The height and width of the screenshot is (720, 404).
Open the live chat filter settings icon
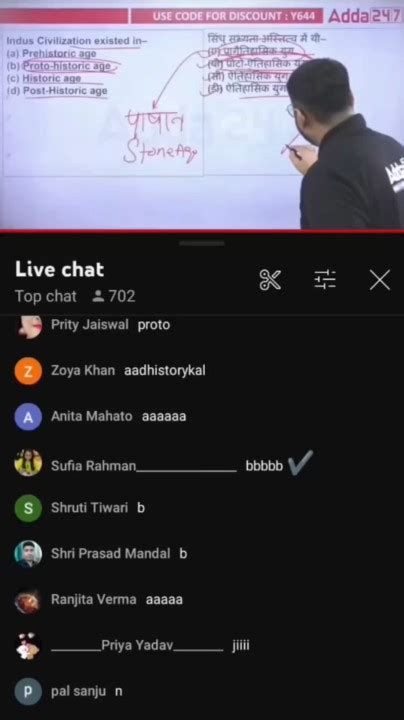pyautogui.click(x=325, y=280)
